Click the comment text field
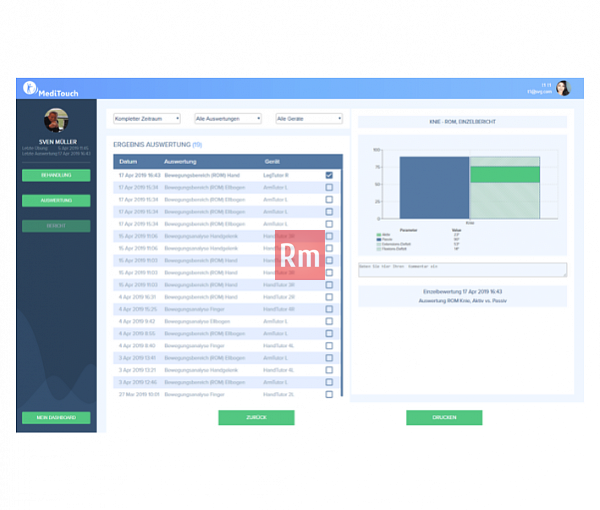600x510 pixels. pos(463,270)
